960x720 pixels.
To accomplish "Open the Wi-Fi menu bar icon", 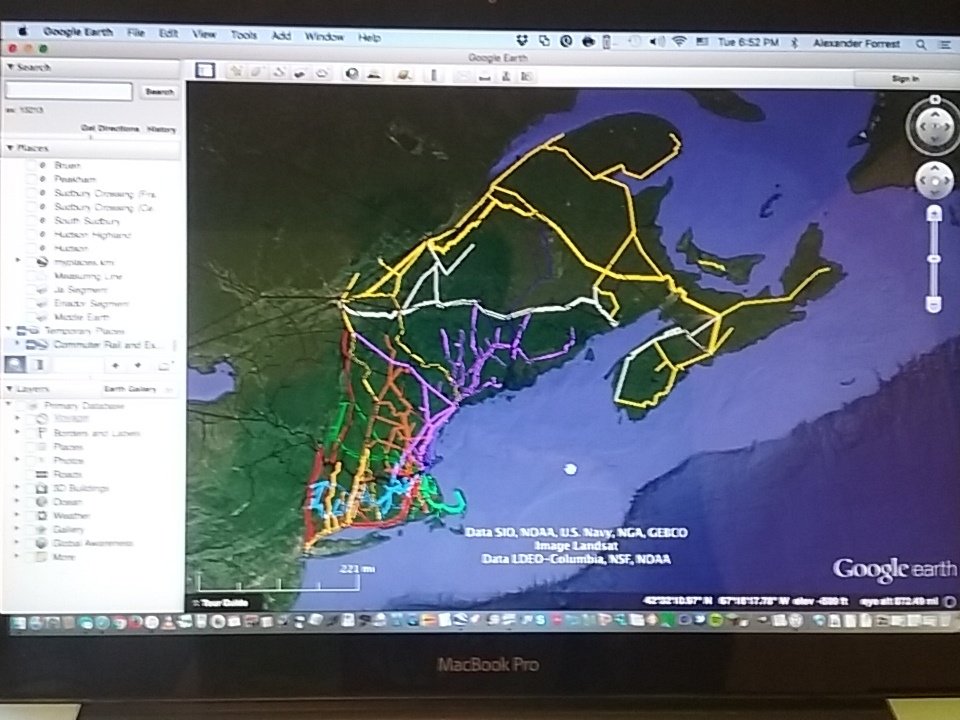I will coord(678,42).
